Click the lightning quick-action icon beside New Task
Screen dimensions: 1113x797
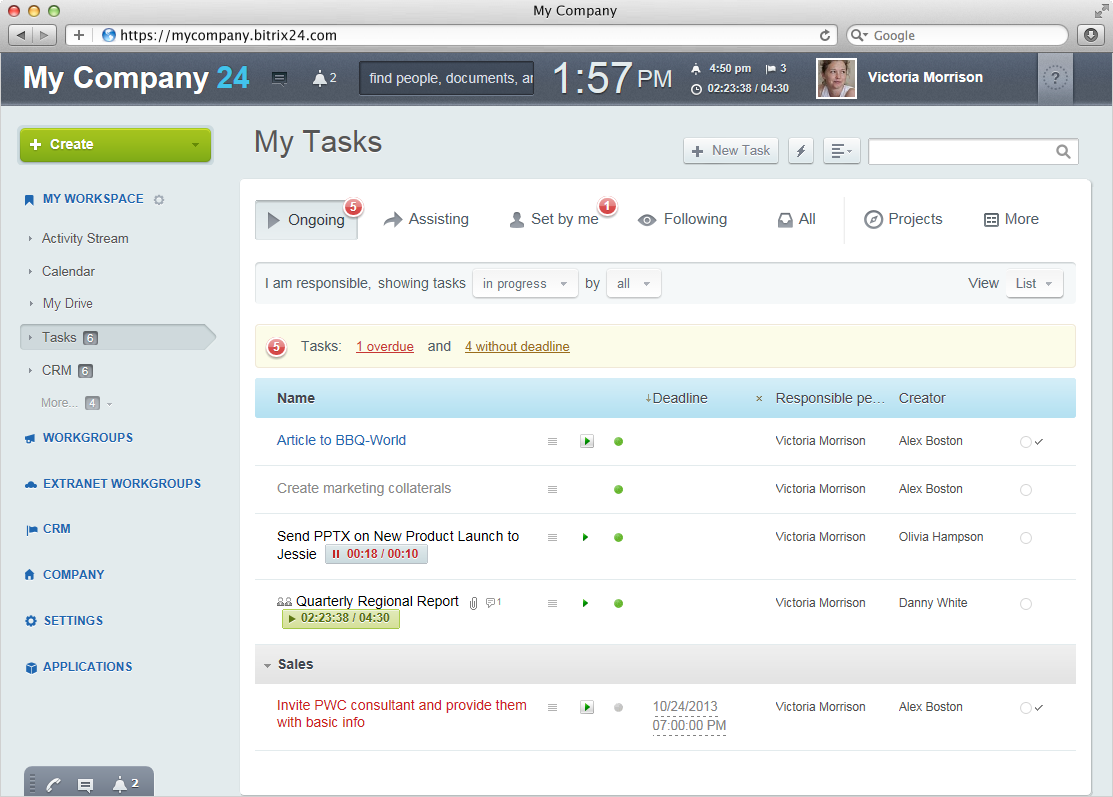coord(801,151)
